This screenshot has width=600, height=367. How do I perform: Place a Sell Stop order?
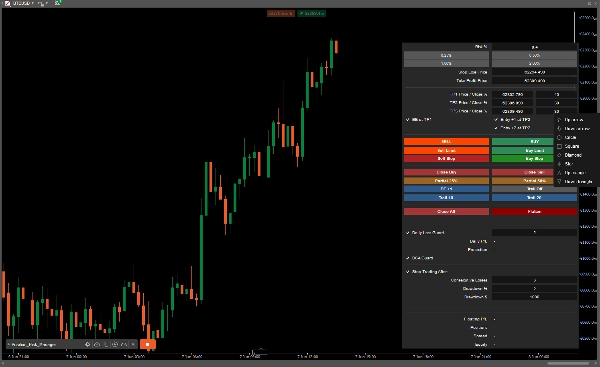[446, 158]
